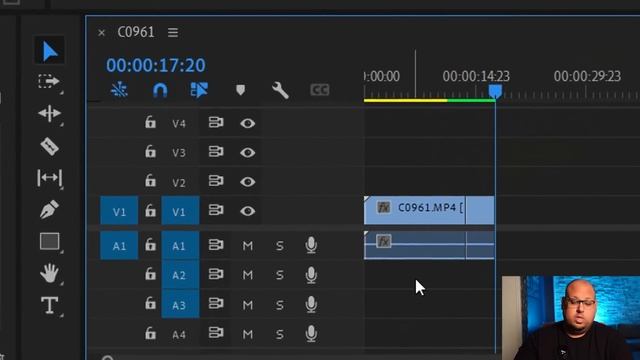Toggle lock on track V1

click(150, 211)
